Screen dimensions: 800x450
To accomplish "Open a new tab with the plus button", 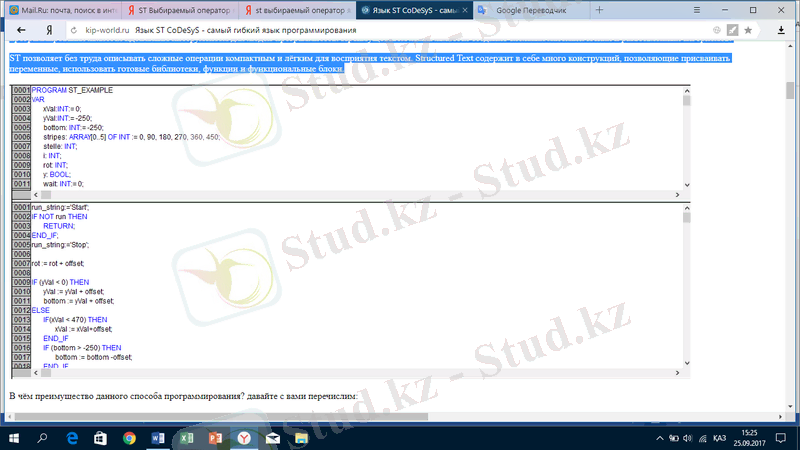I will pyautogui.click(x=599, y=10).
